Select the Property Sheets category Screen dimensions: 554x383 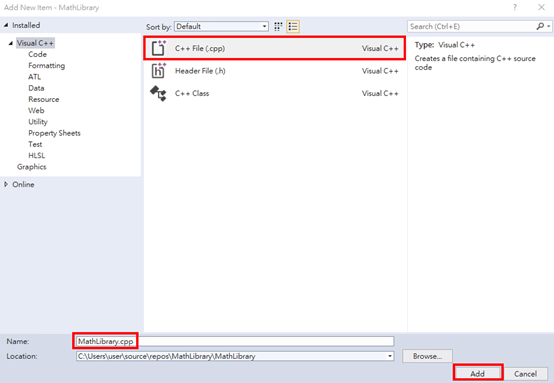(54, 133)
